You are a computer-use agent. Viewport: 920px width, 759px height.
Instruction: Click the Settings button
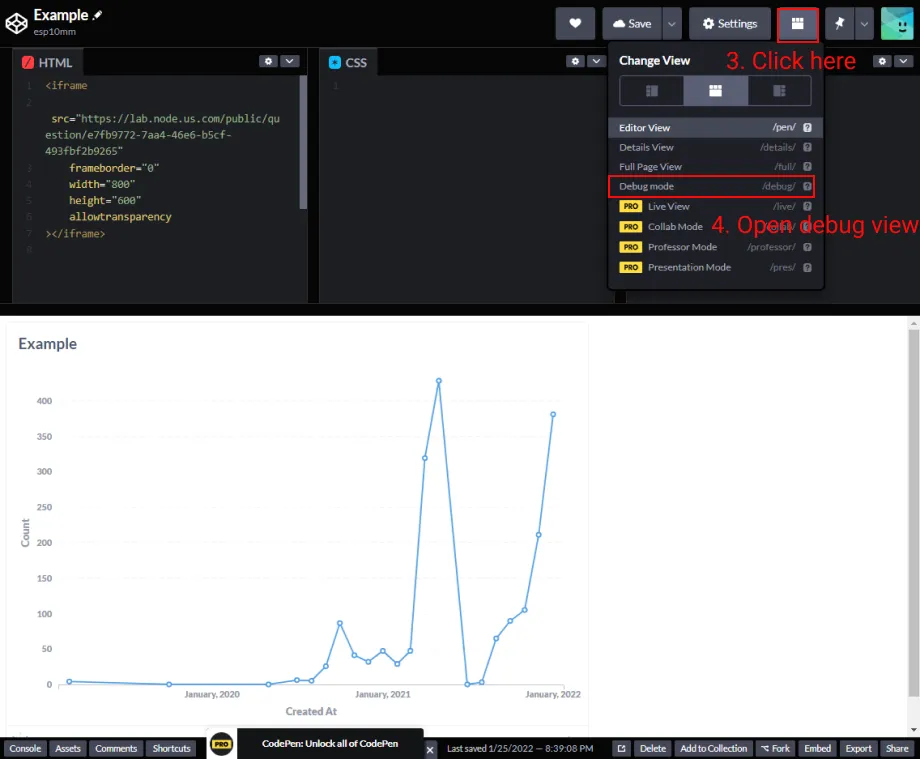click(729, 24)
